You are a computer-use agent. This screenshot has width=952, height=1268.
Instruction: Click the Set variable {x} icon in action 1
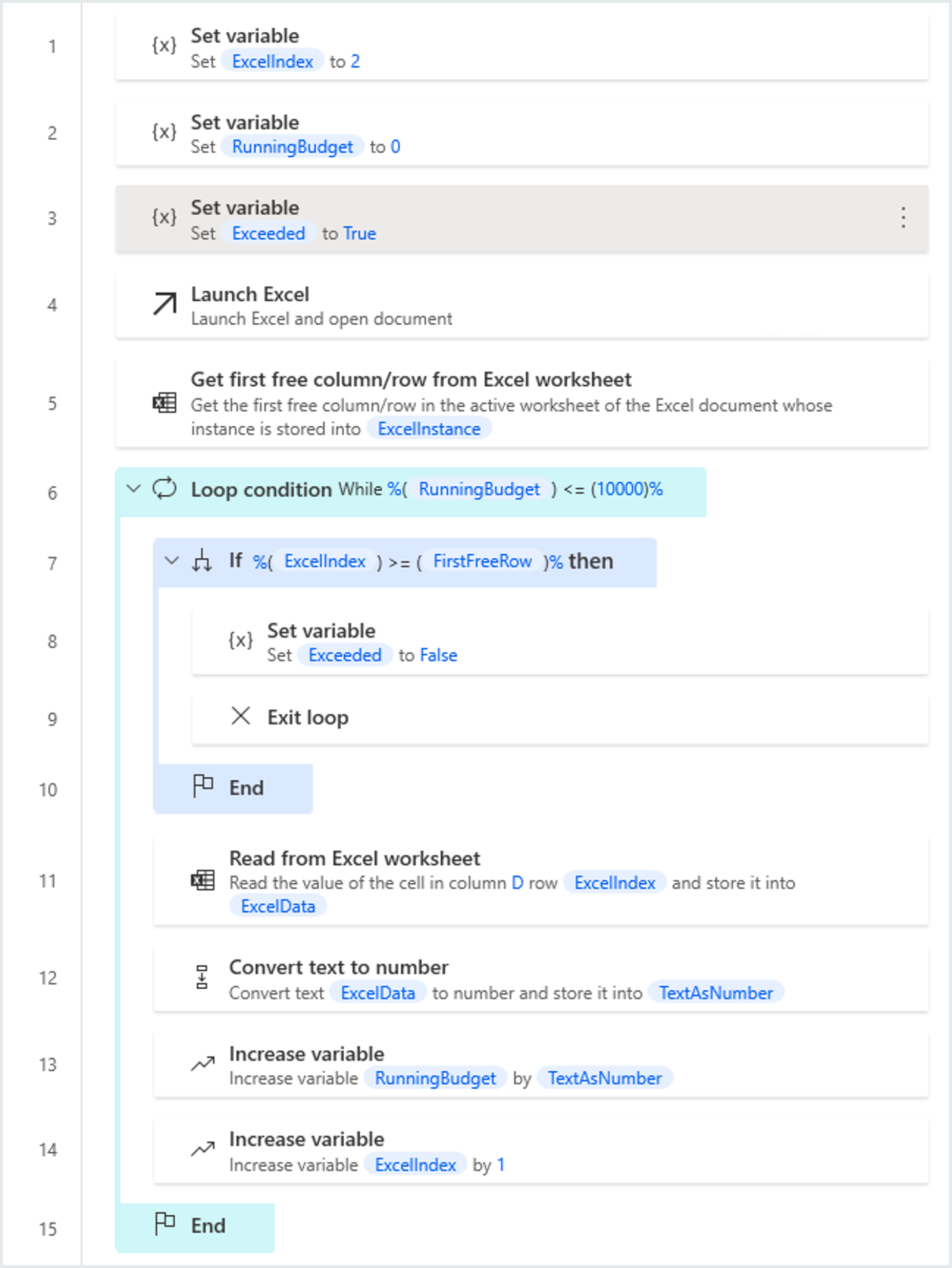(164, 47)
